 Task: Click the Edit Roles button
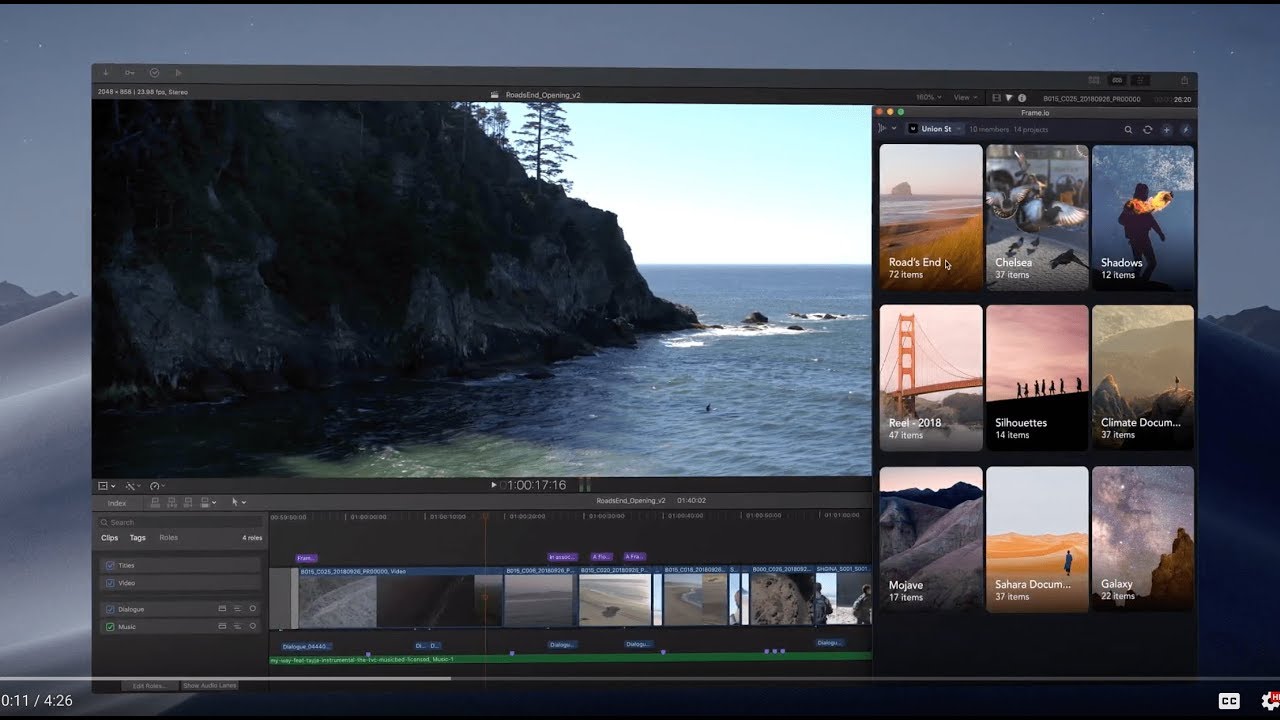pyautogui.click(x=149, y=686)
